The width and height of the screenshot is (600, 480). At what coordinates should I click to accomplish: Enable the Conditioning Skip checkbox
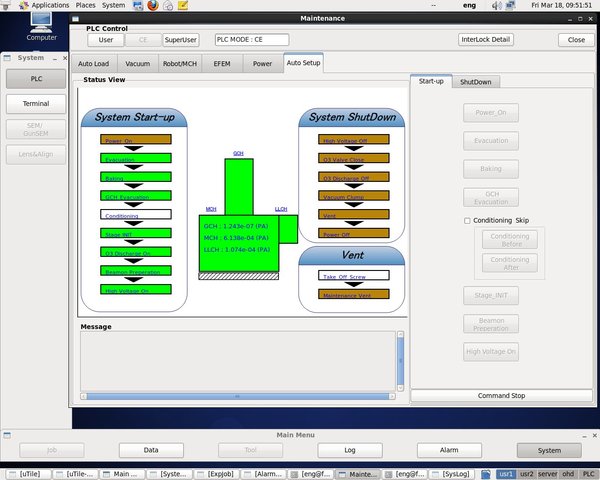click(x=467, y=220)
